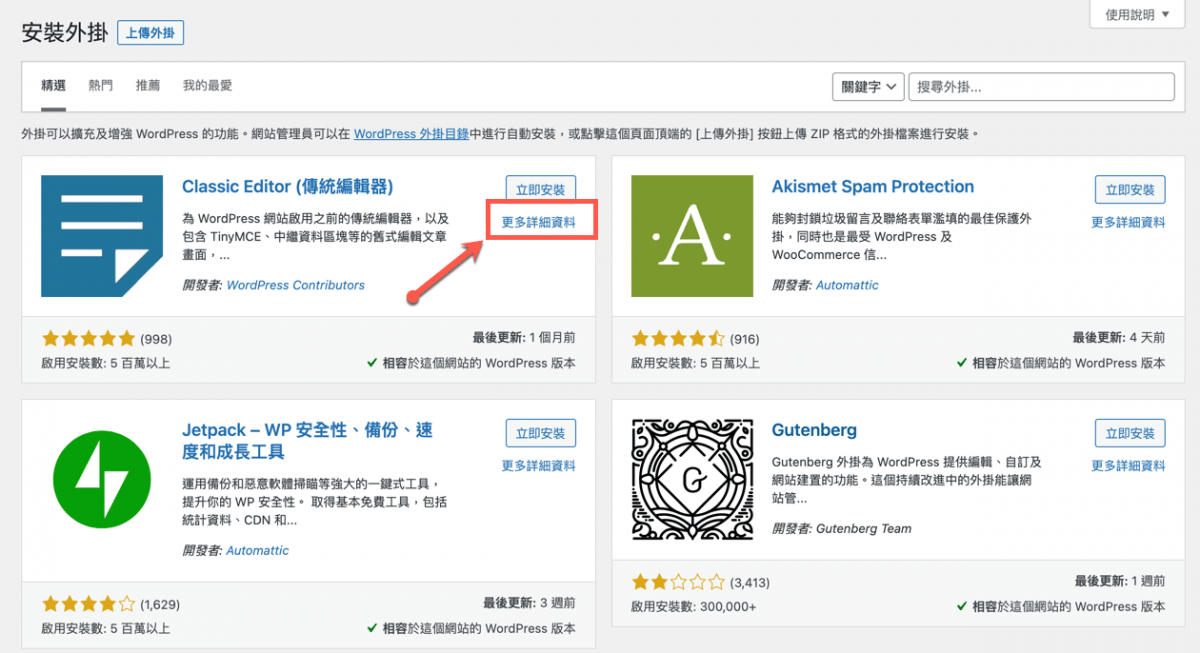
Task: Click in the 搜尋外掛 search field
Action: (x=1041, y=87)
